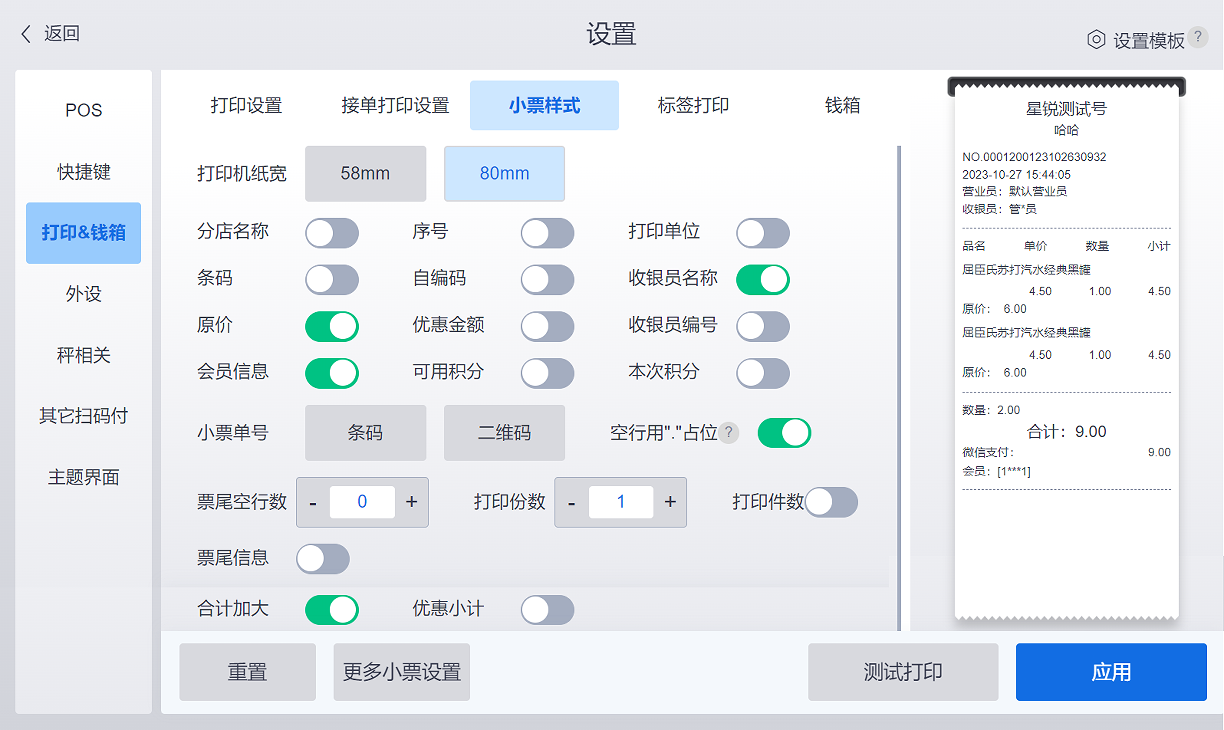This screenshot has height=730, width=1224.
Task: Enable the 分店名称 toggle
Action: tap(332, 234)
